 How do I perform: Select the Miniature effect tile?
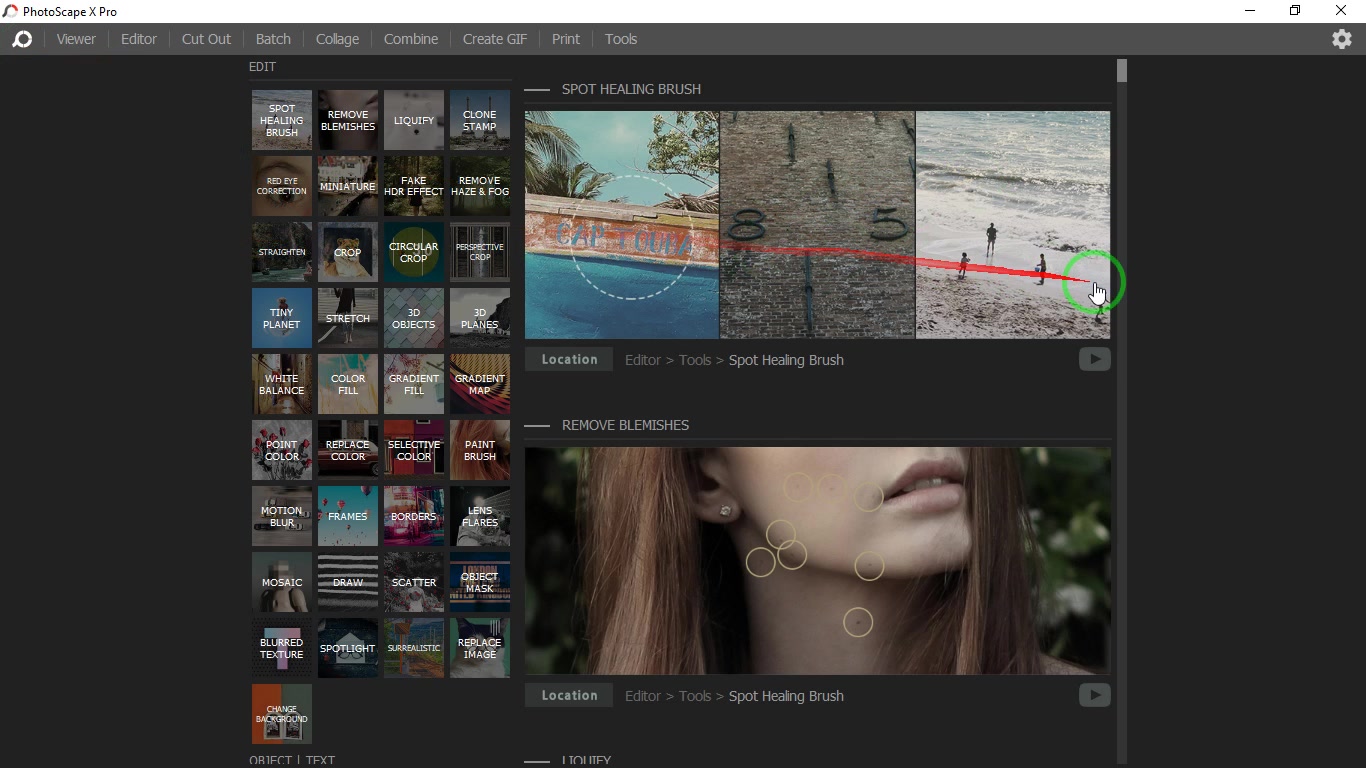click(348, 186)
